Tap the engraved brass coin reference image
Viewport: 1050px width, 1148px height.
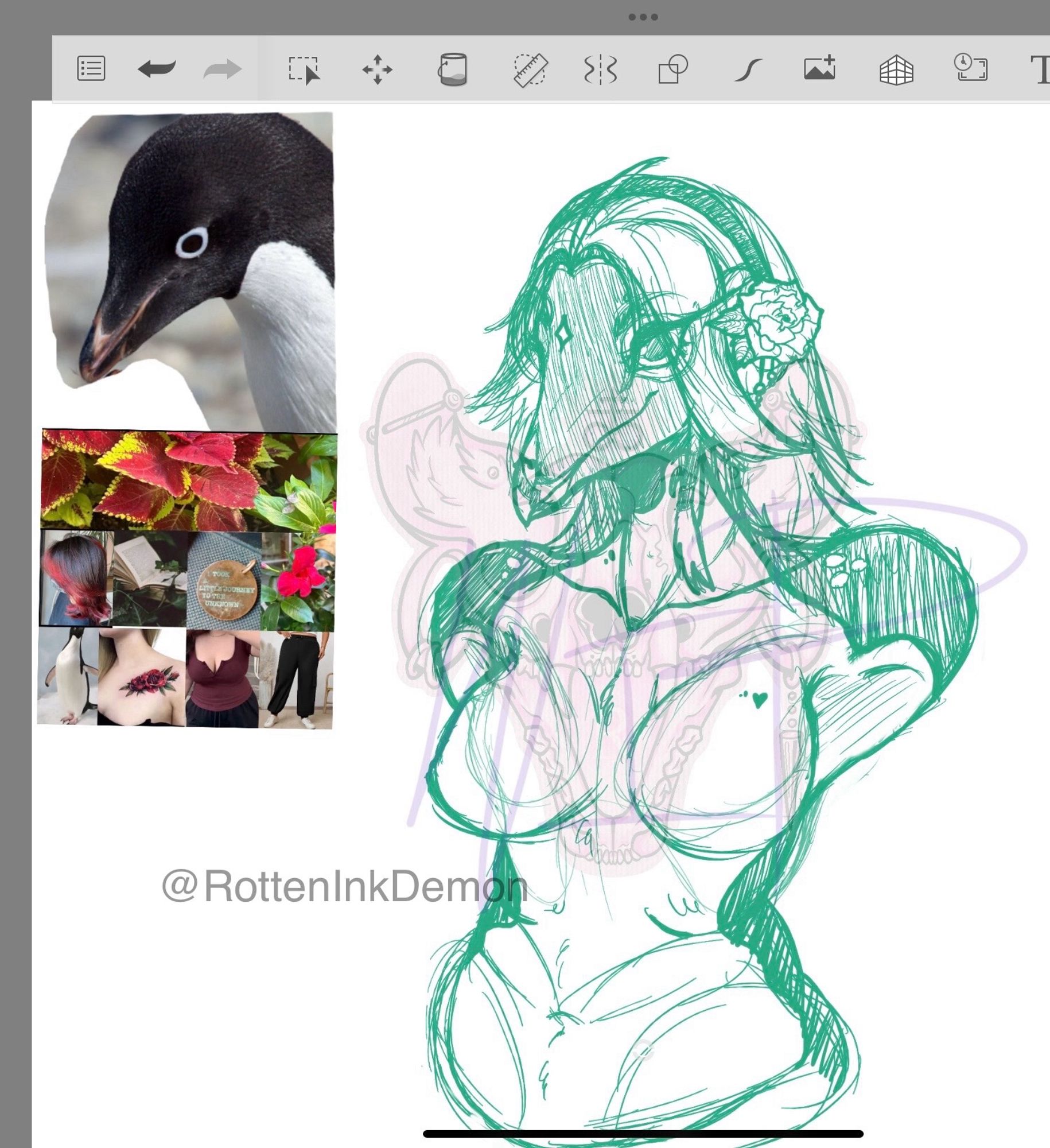(x=224, y=580)
